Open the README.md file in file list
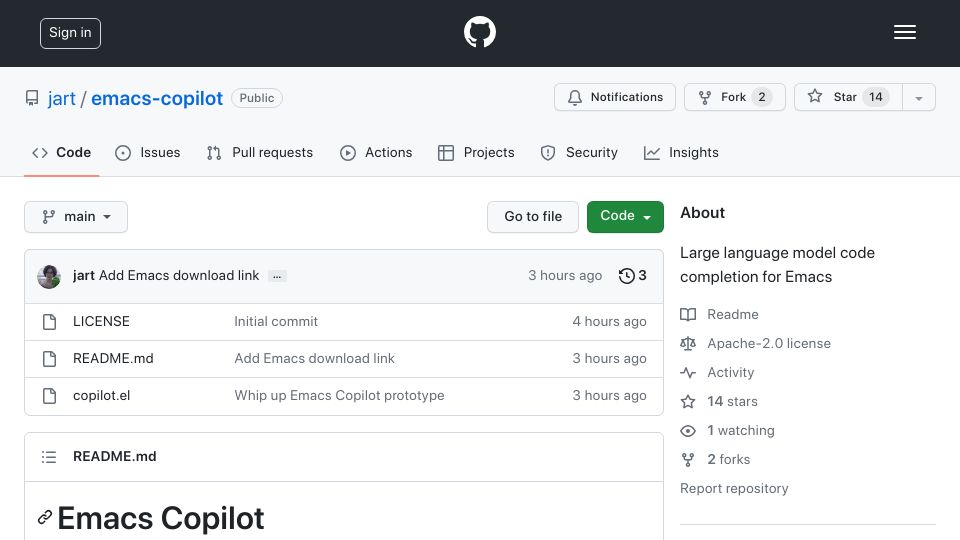This screenshot has width=960, height=540. 113,358
